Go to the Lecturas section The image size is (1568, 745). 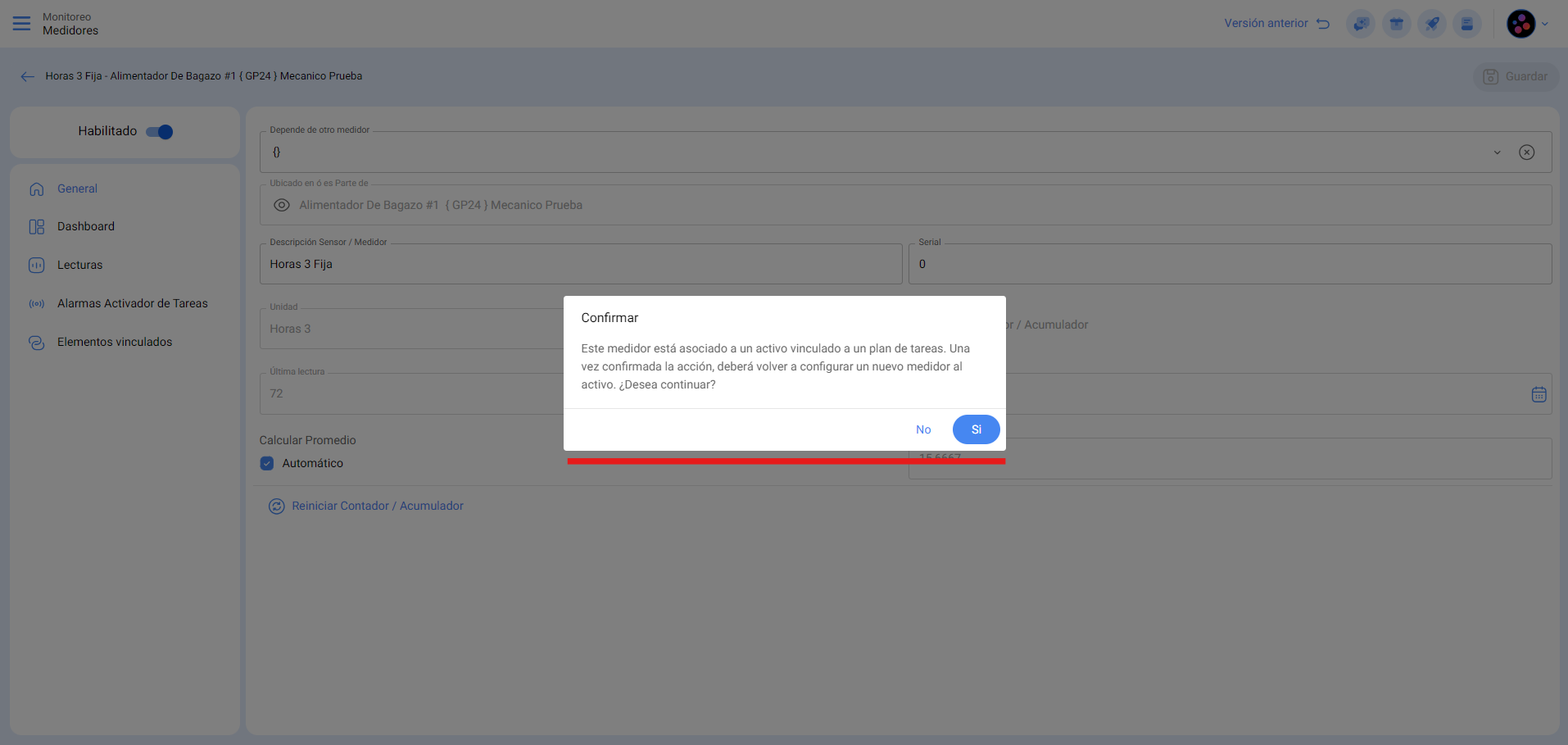[79, 265]
